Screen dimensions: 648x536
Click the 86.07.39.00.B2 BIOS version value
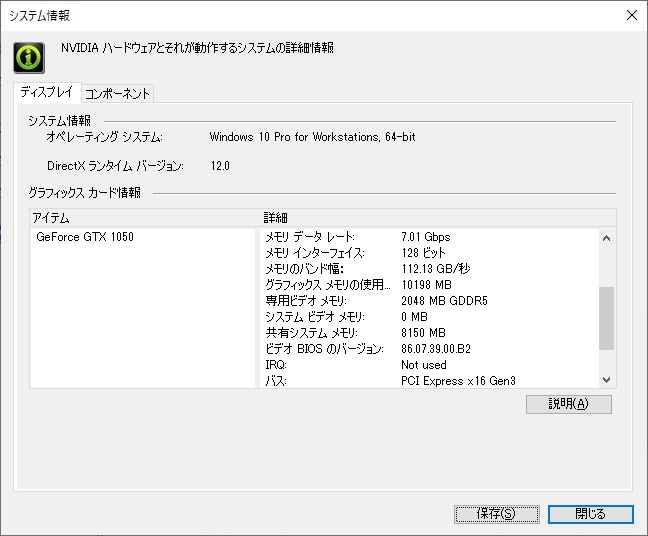coord(436,349)
